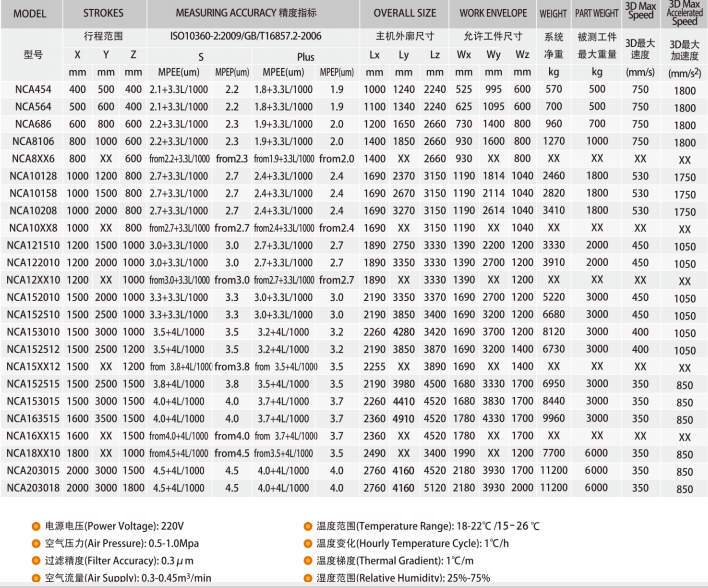Select the NCA203015 model name

pos(33,470)
